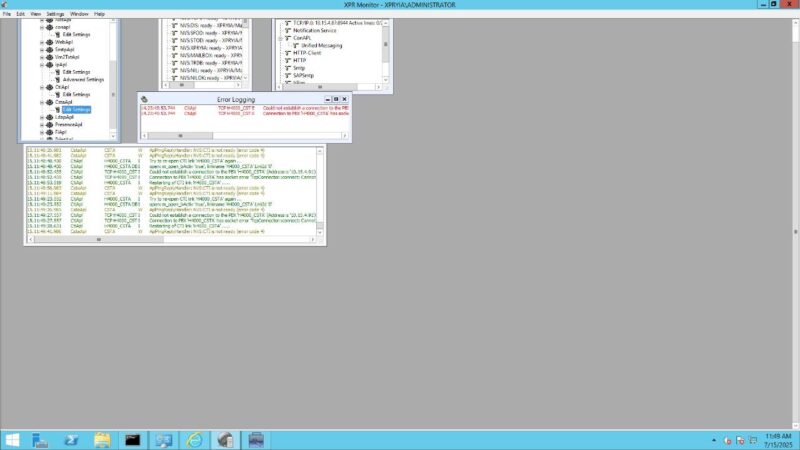Open the Windows Start button
This screenshot has width=800, height=450.
pos(12,439)
